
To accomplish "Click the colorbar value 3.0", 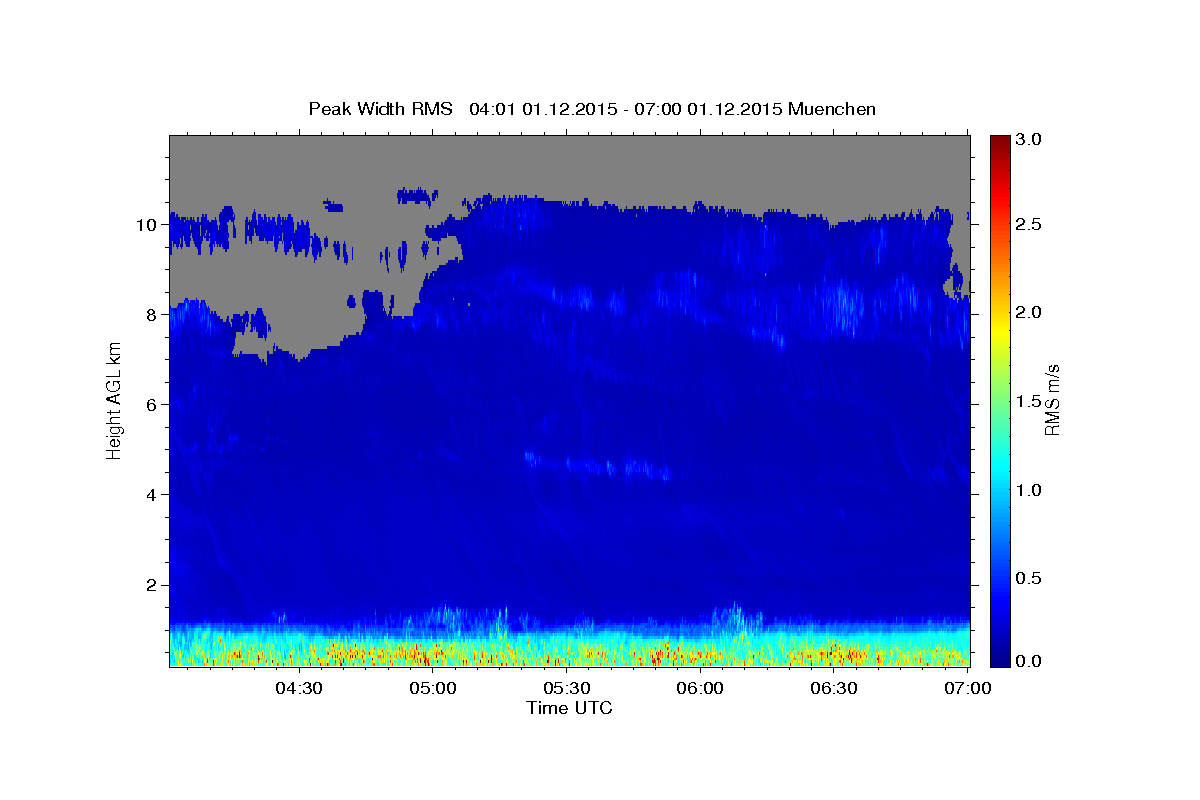I will (1029, 139).
